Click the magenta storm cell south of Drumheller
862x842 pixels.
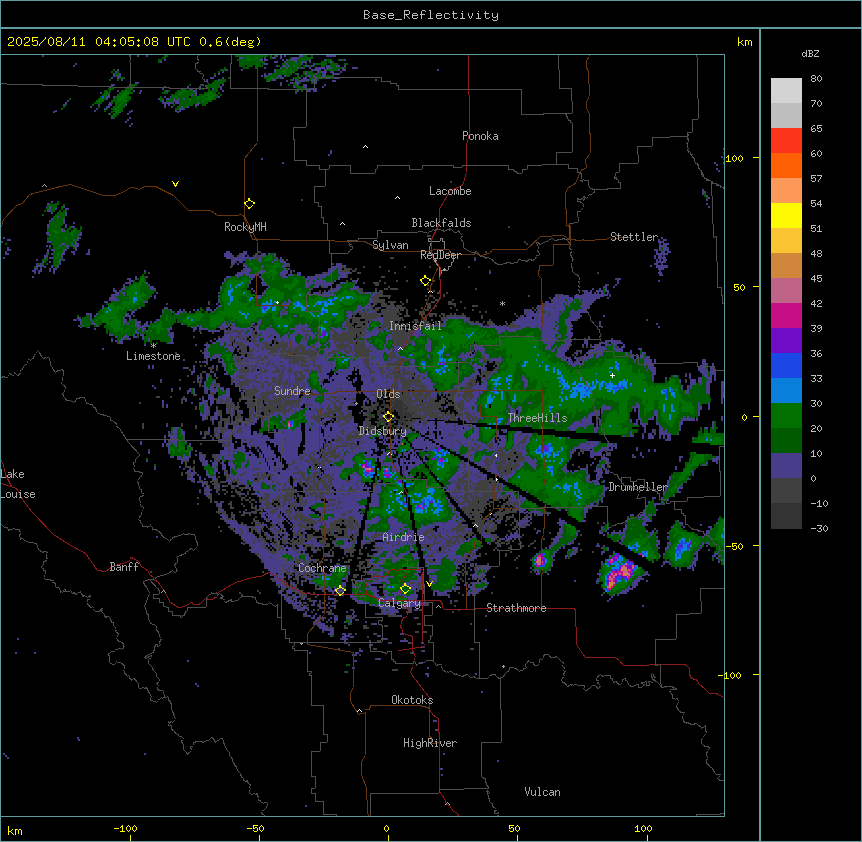pos(620,572)
